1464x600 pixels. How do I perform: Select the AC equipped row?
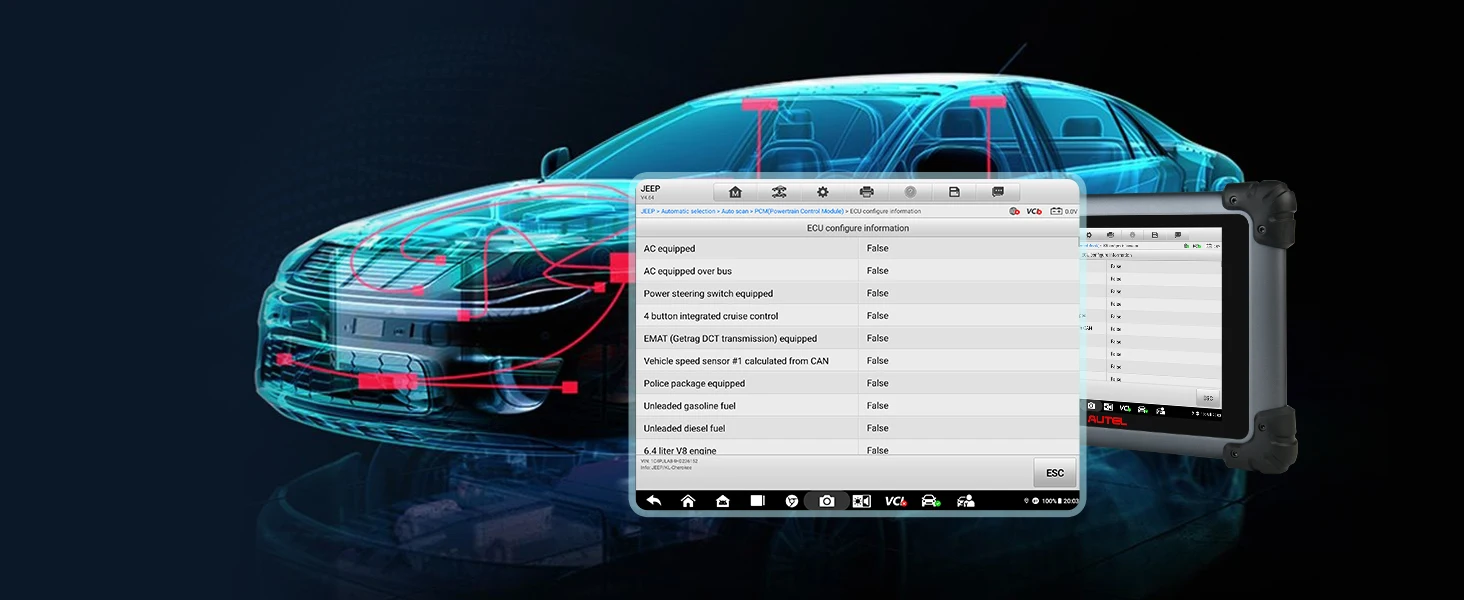(858, 248)
